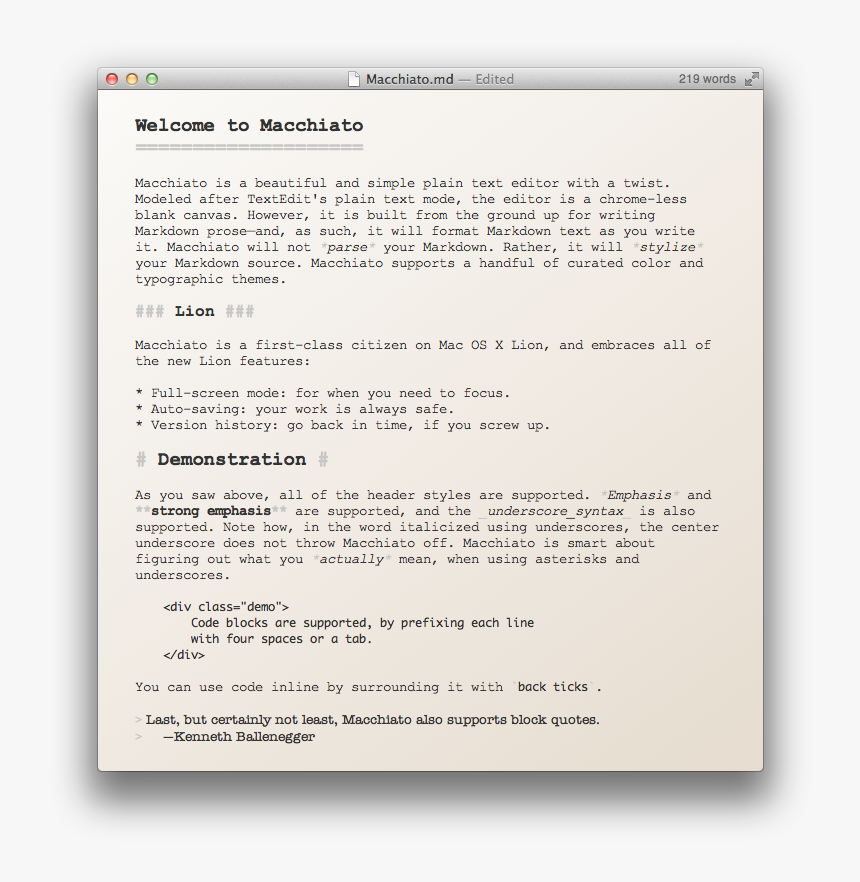The image size is (860, 882).
Task: Click 'the new Lion features:' line
Action: coord(223,361)
